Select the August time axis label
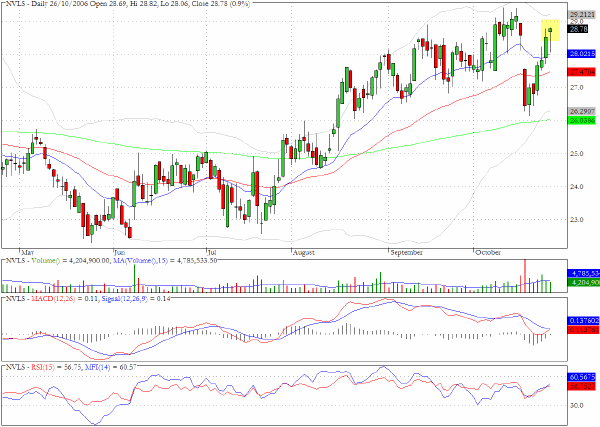 tap(304, 253)
